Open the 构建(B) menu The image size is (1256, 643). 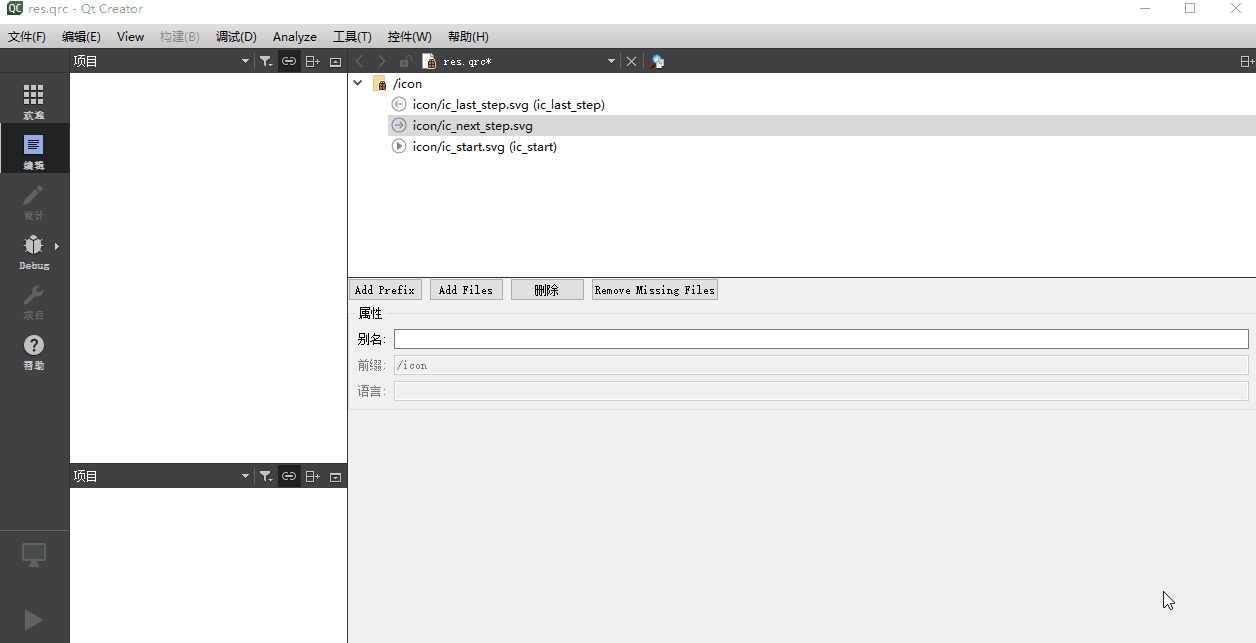180,36
